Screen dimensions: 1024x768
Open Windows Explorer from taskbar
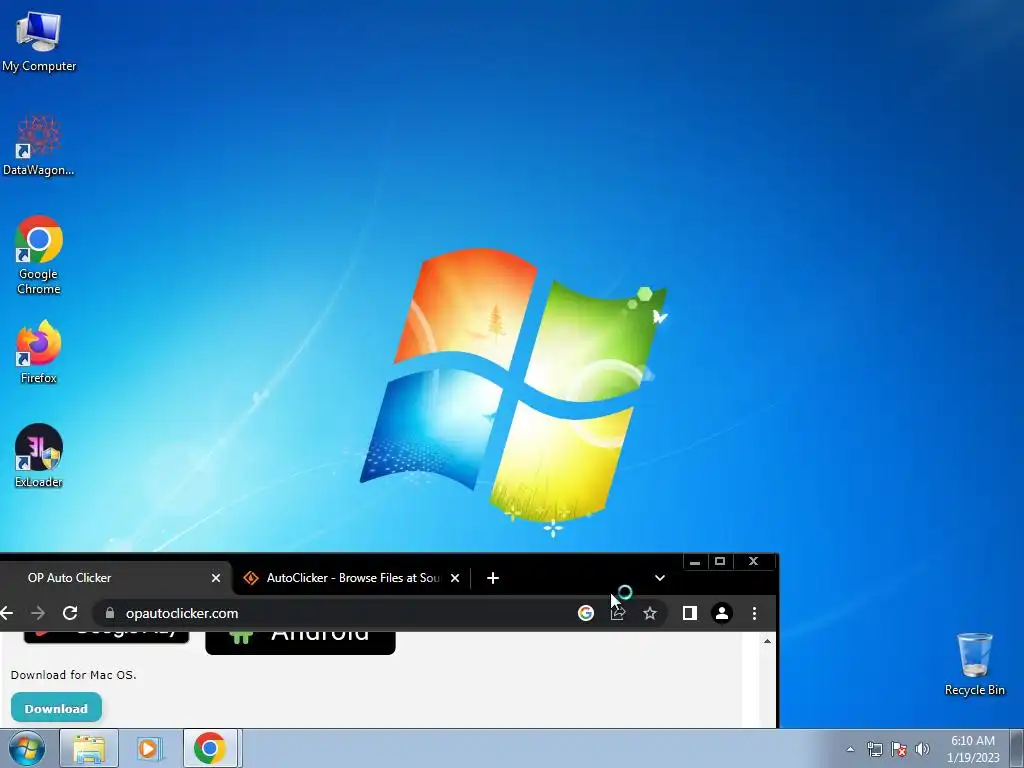[x=89, y=748]
